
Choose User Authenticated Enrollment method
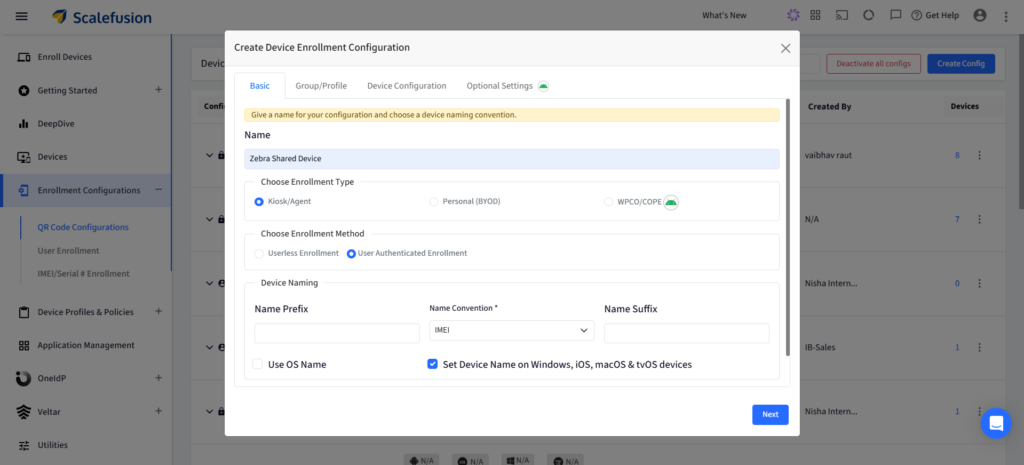pos(351,253)
